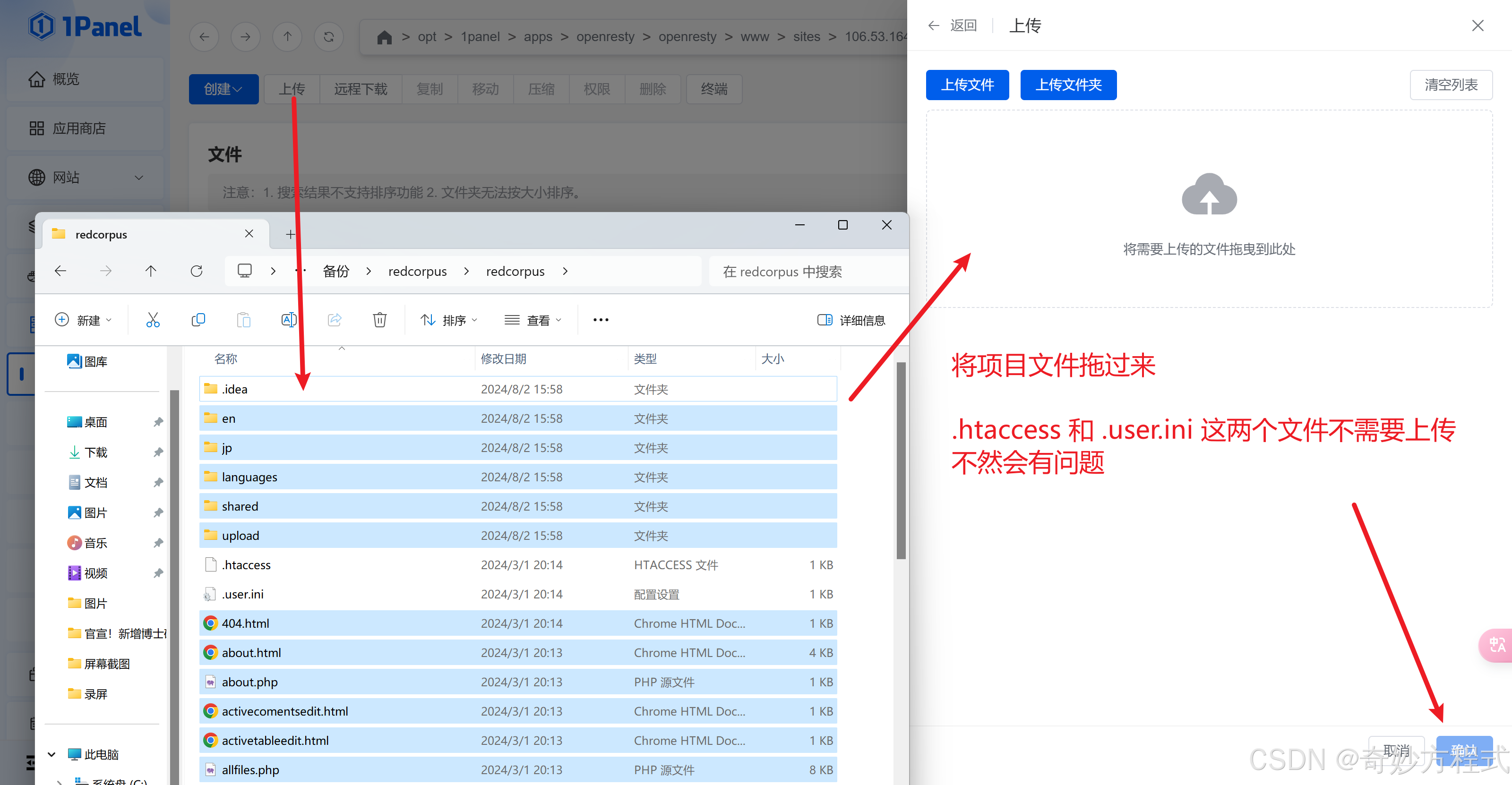Click the 1Panel go-up-directory arrow
Screen dimensions: 1512x785
coord(287,37)
